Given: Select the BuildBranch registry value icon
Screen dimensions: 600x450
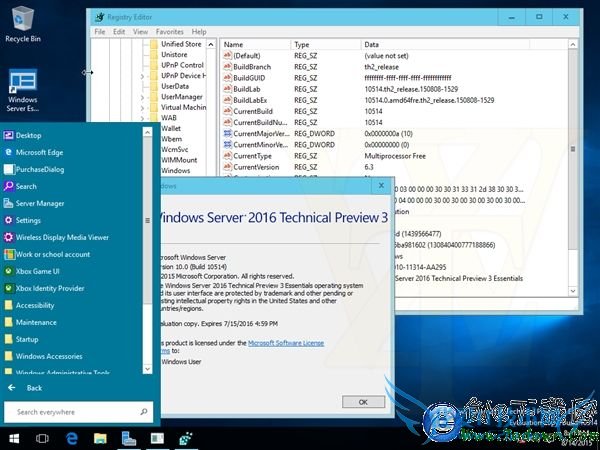Looking at the screenshot, I should (227, 67).
